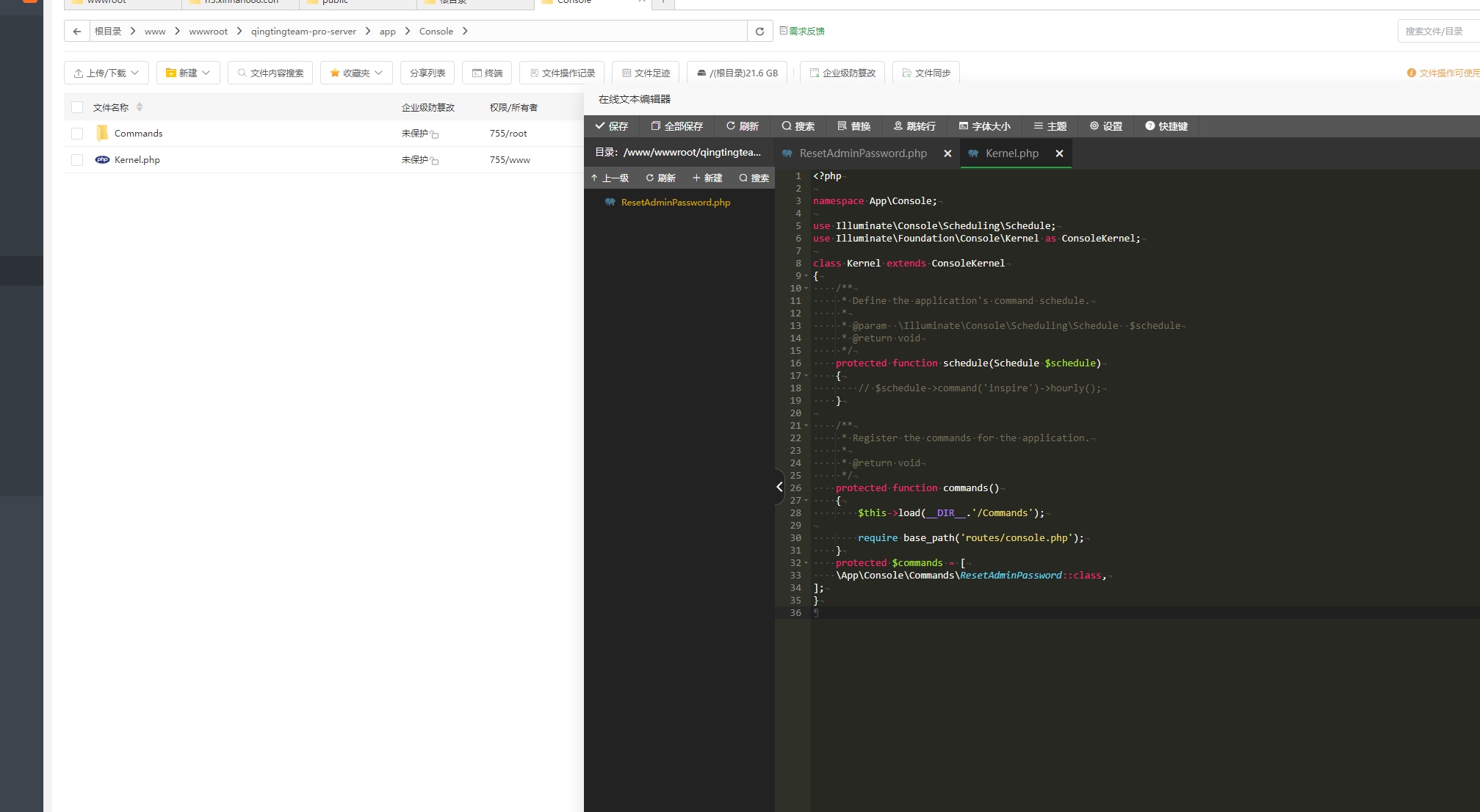Refresh the editor file tree with 刷新
The image size is (1480, 812).
(660, 178)
